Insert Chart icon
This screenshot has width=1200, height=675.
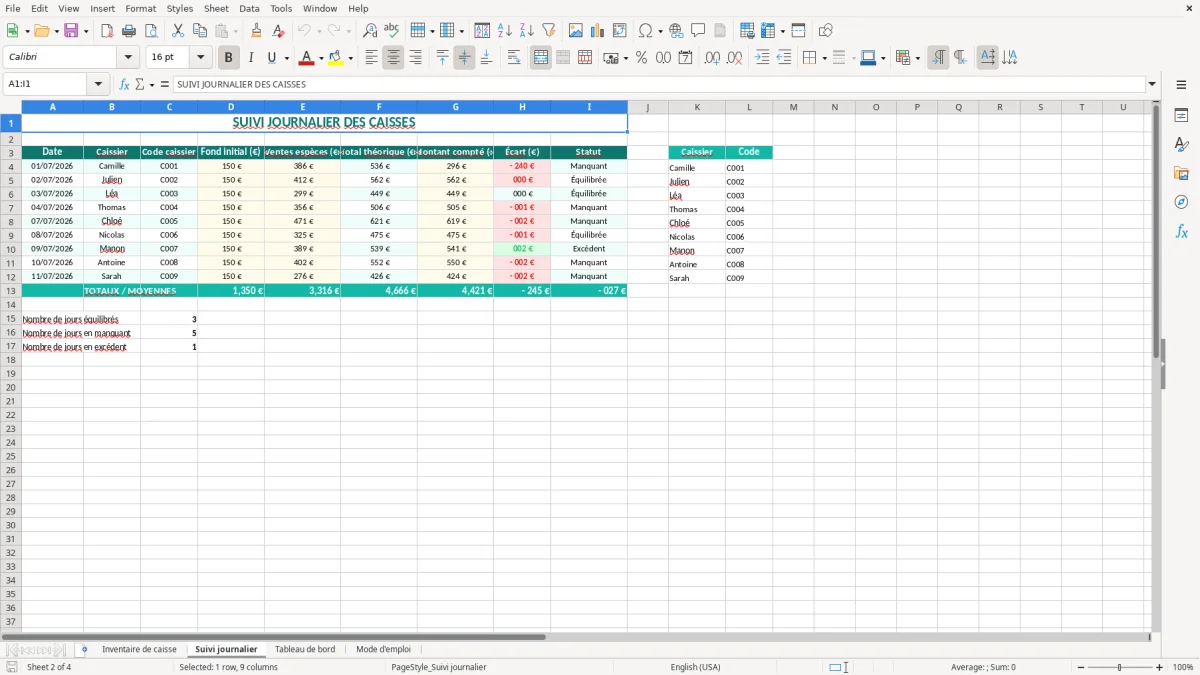coord(598,31)
